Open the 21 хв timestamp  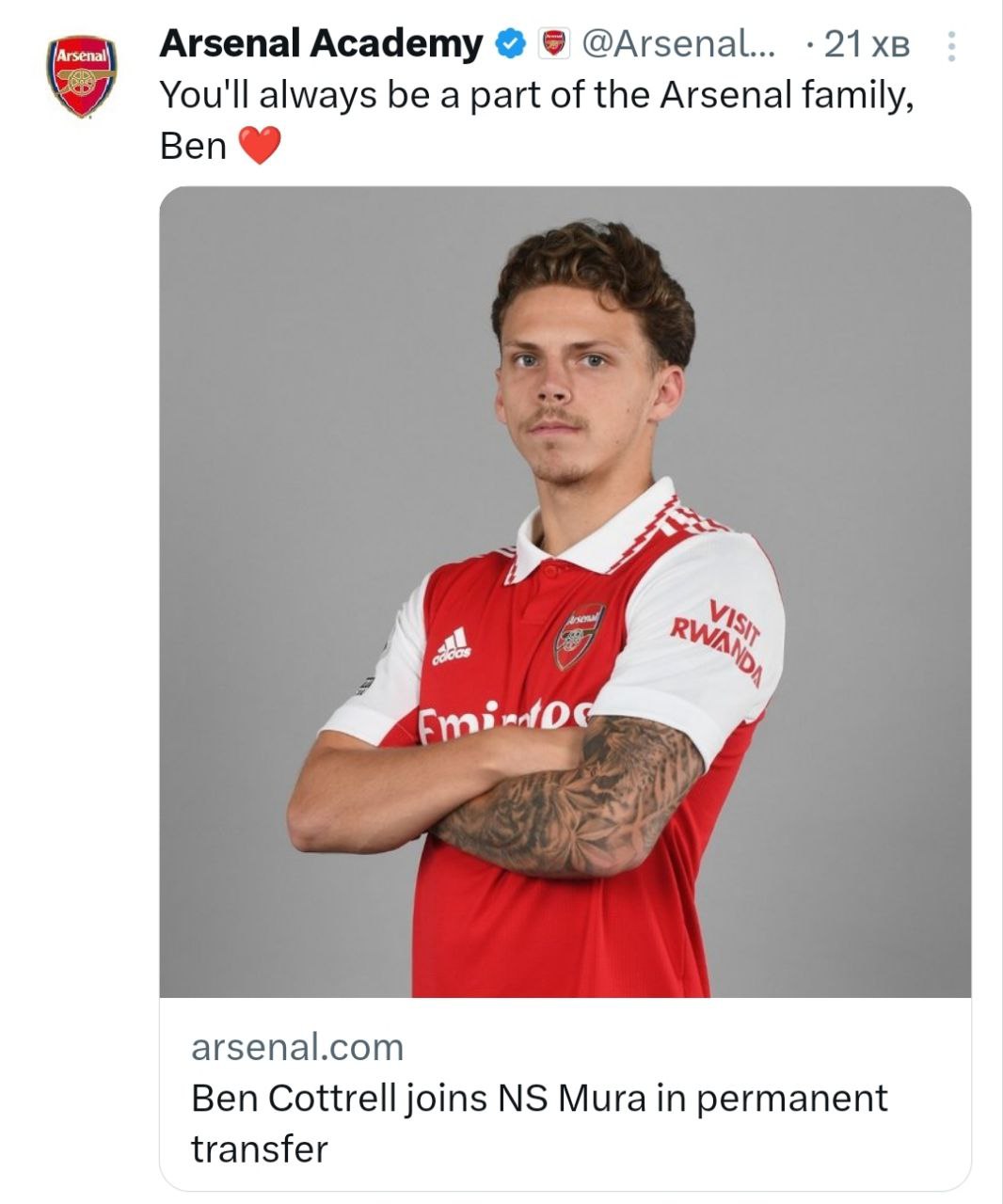(x=866, y=44)
